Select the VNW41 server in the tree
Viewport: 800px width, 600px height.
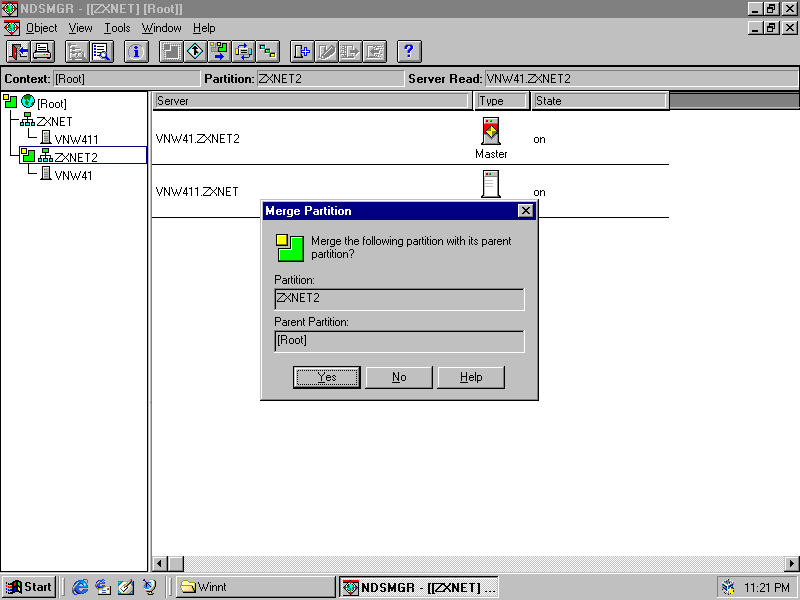tap(73, 176)
